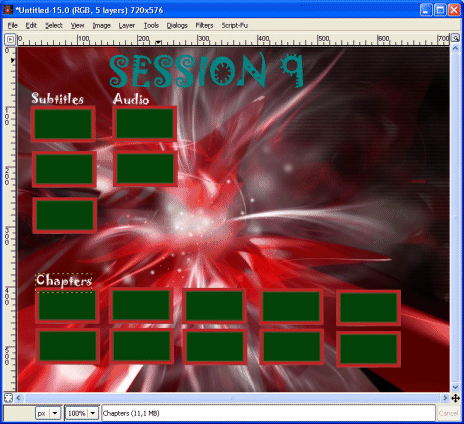Click the zoom-on-resize magnifier icon
Image resolution: width=464 pixels, height=424 pixels.
click(x=455, y=39)
